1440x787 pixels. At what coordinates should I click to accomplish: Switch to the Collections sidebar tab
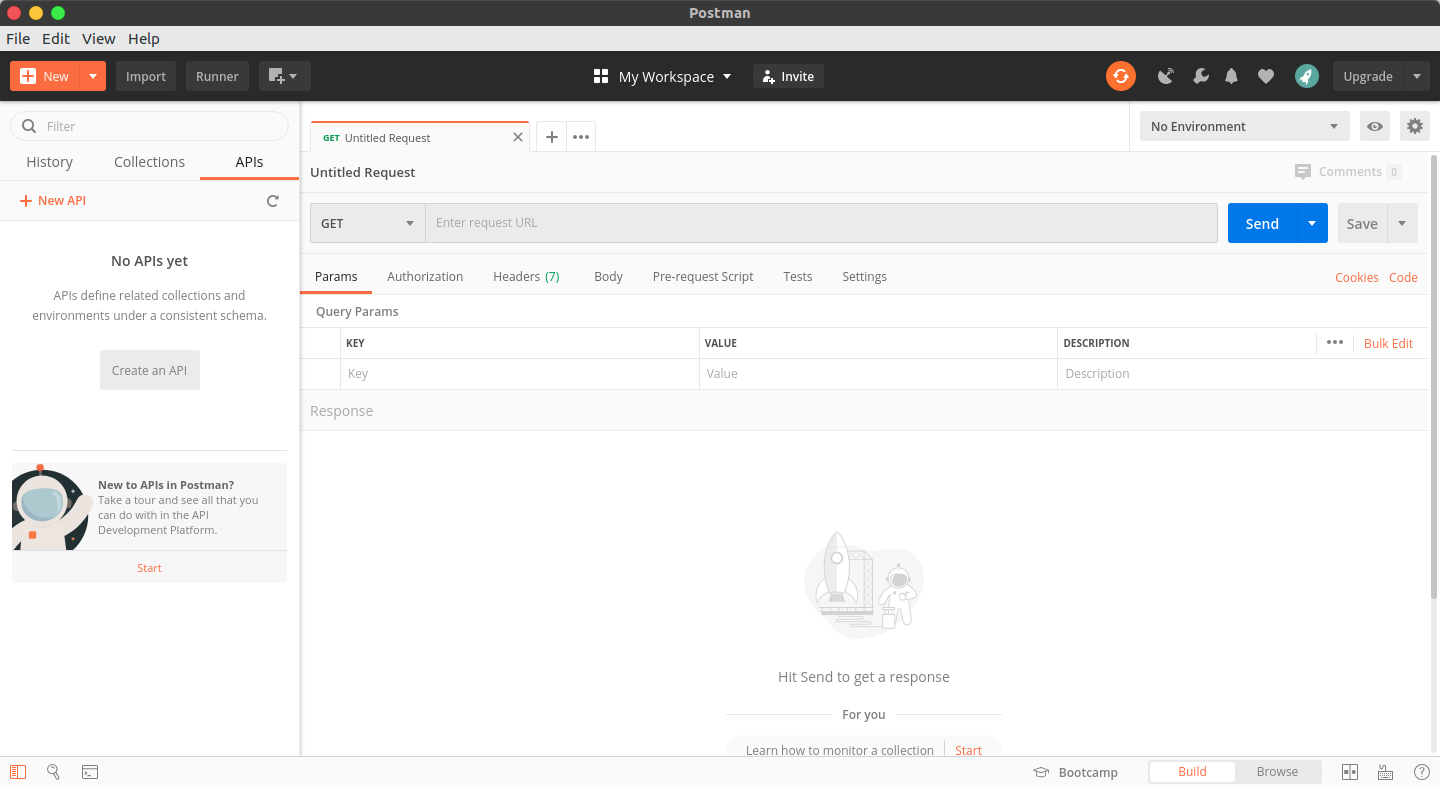click(x=149, y=162)
